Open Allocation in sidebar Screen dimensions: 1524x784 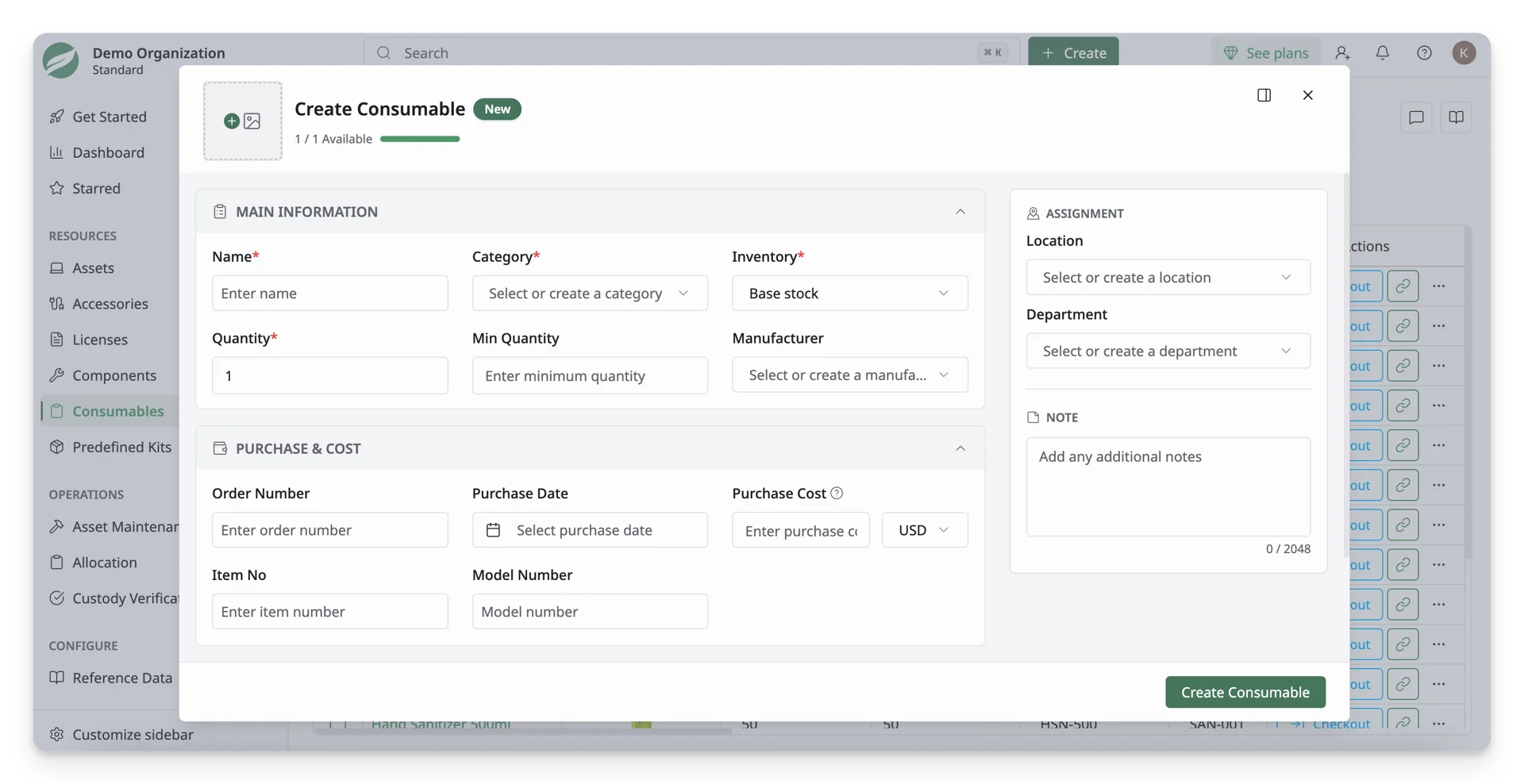tap(105, 563)
